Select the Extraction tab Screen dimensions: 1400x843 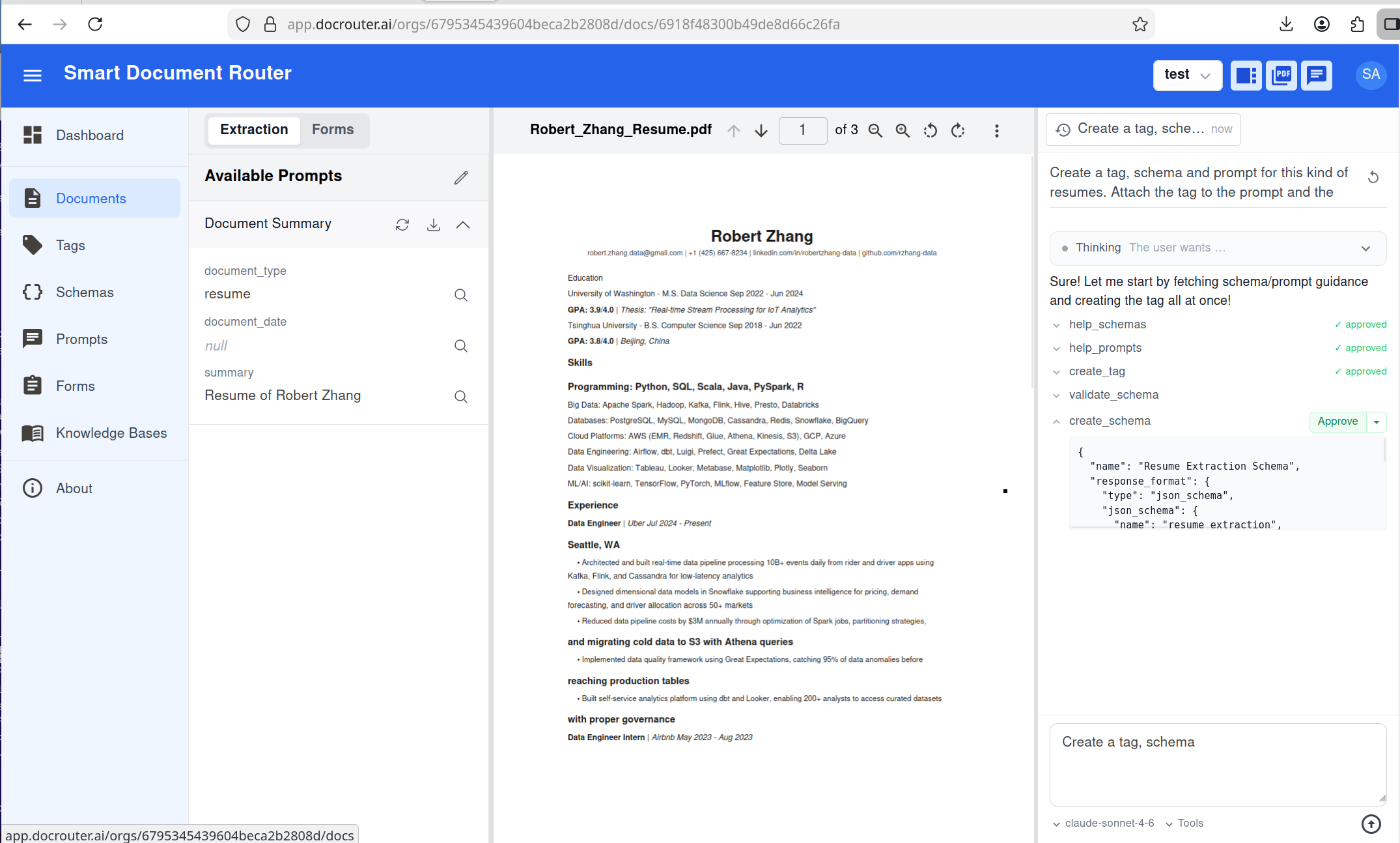tap(253, 129)
